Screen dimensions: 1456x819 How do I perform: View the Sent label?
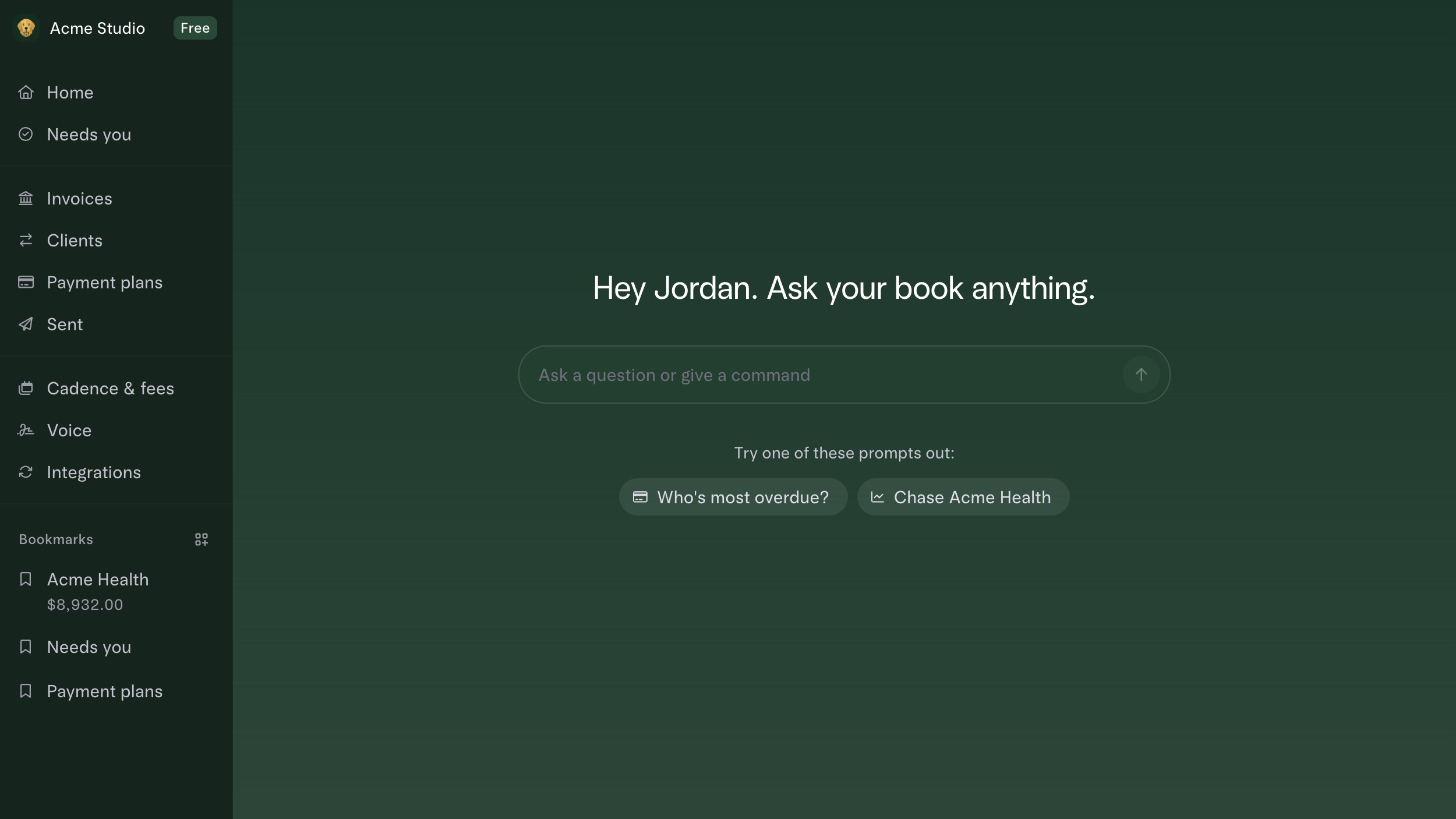pos(65,324)
